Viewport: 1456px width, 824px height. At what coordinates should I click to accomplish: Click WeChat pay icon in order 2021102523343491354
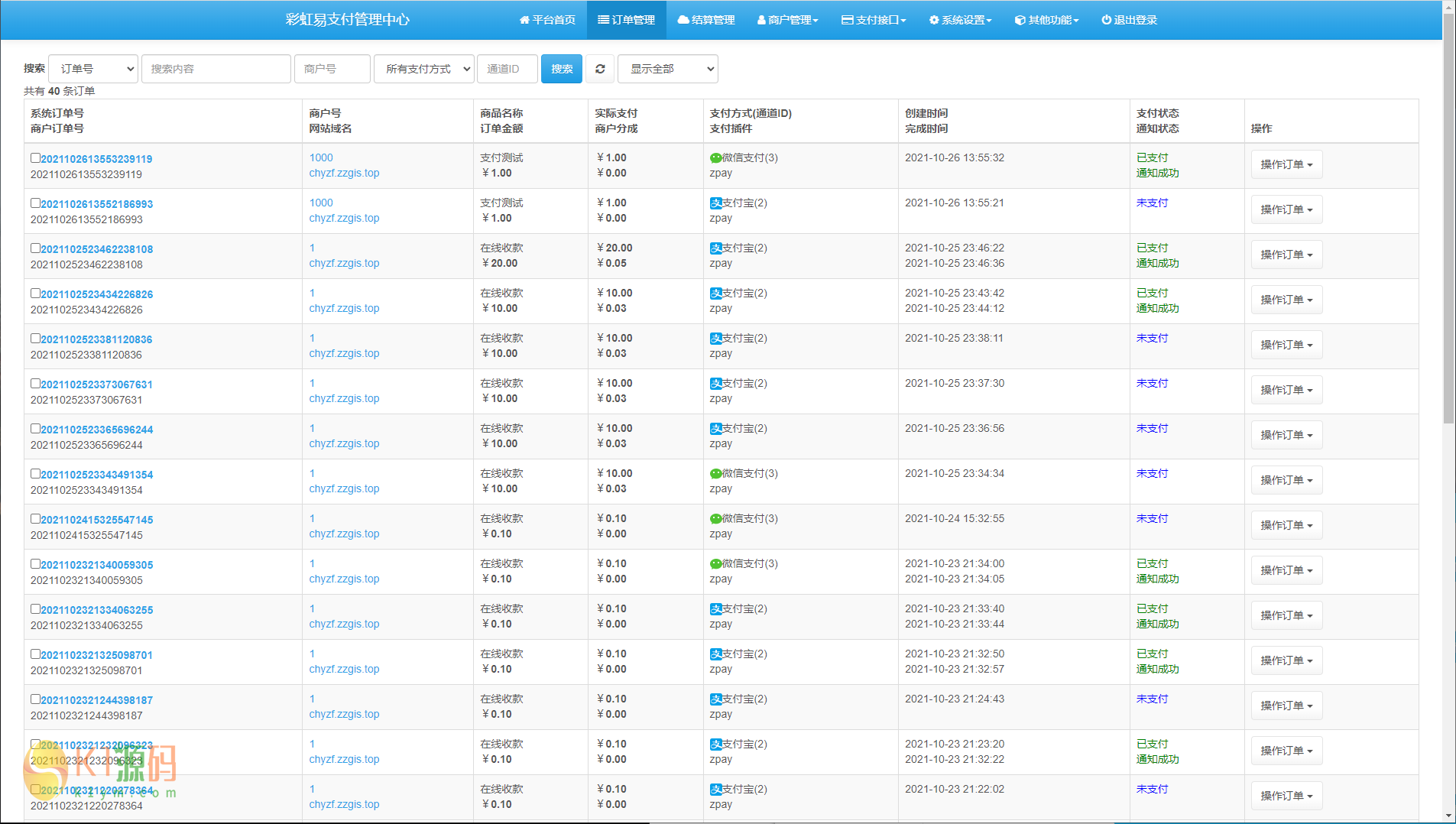point(715,474)
